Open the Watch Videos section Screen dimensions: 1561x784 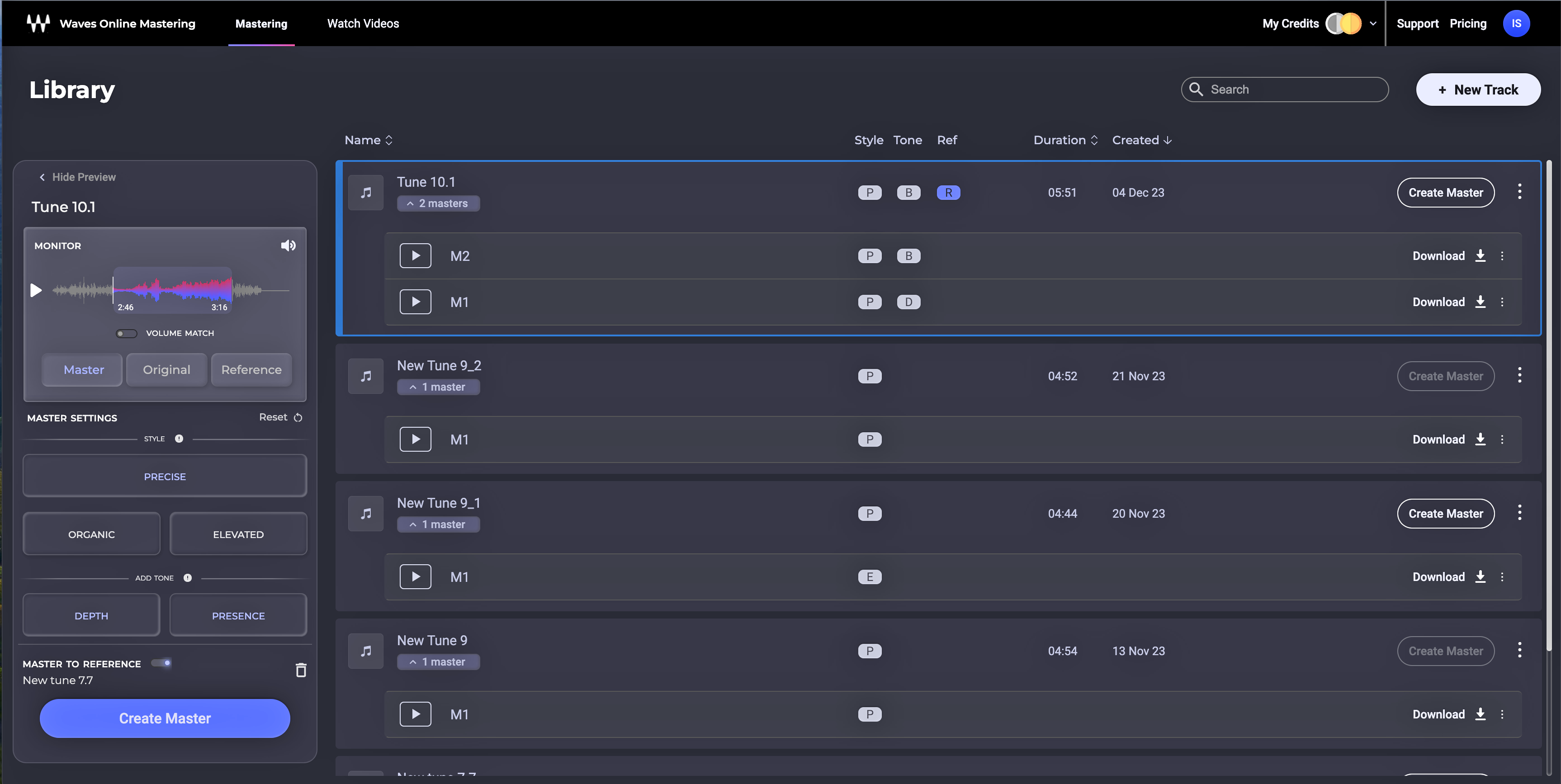[362, 23]
